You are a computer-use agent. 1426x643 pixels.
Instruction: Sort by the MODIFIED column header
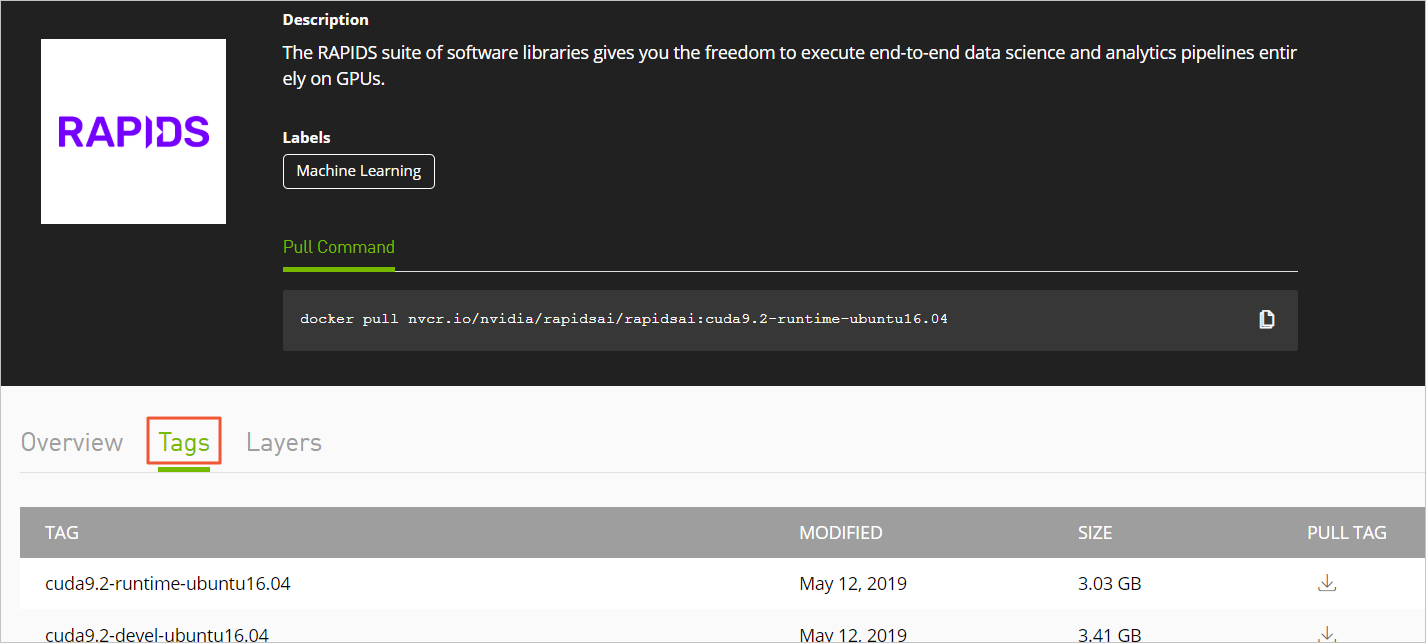click(x=841, y=533)
